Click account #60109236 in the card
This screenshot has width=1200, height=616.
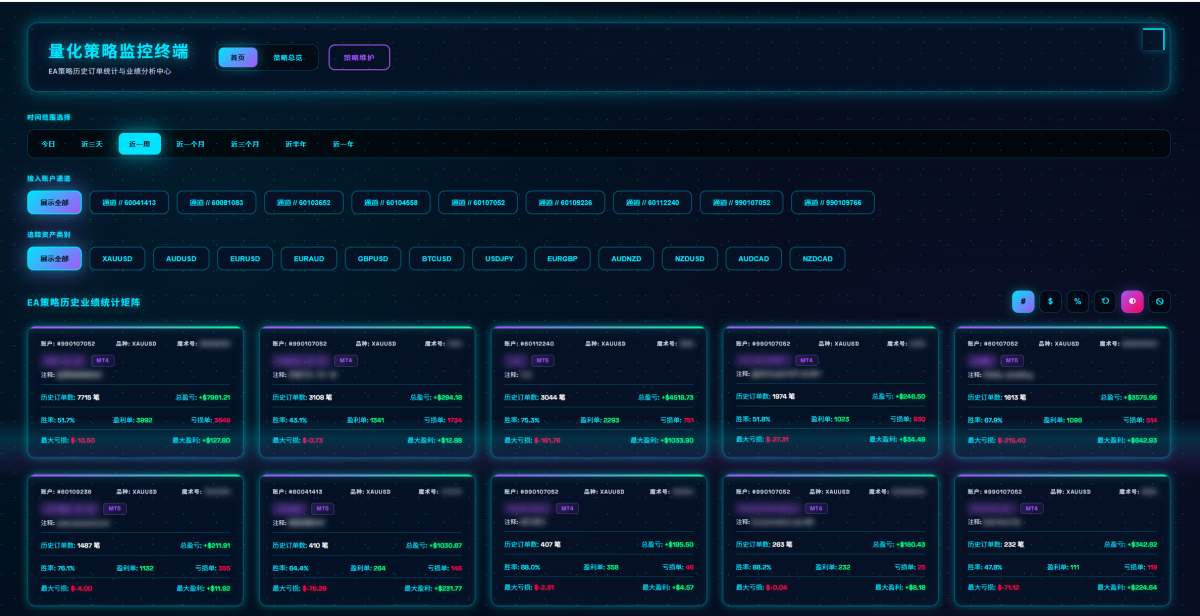point(75,492)
